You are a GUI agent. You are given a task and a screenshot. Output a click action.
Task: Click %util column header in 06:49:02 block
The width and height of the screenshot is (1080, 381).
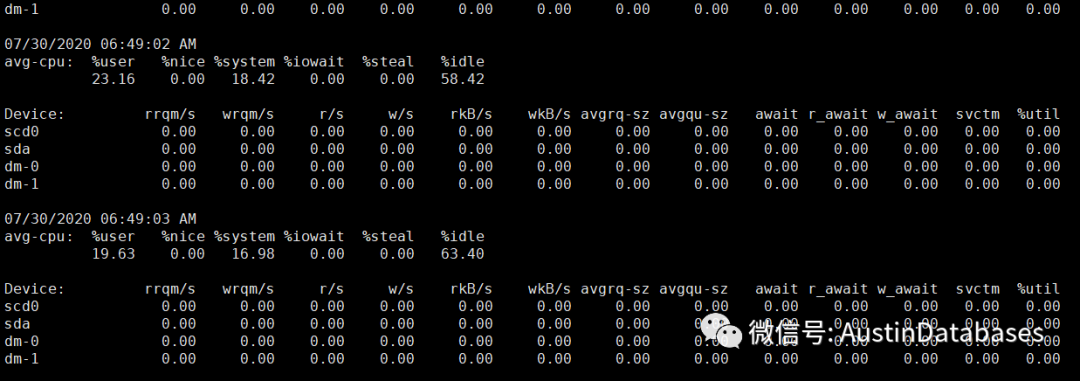pyautogui.click(x=1039, y=114)
